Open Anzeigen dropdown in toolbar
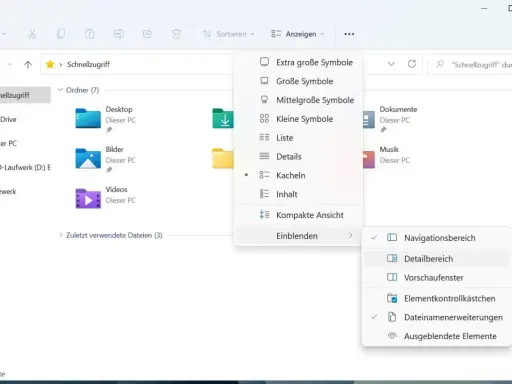 297,34
